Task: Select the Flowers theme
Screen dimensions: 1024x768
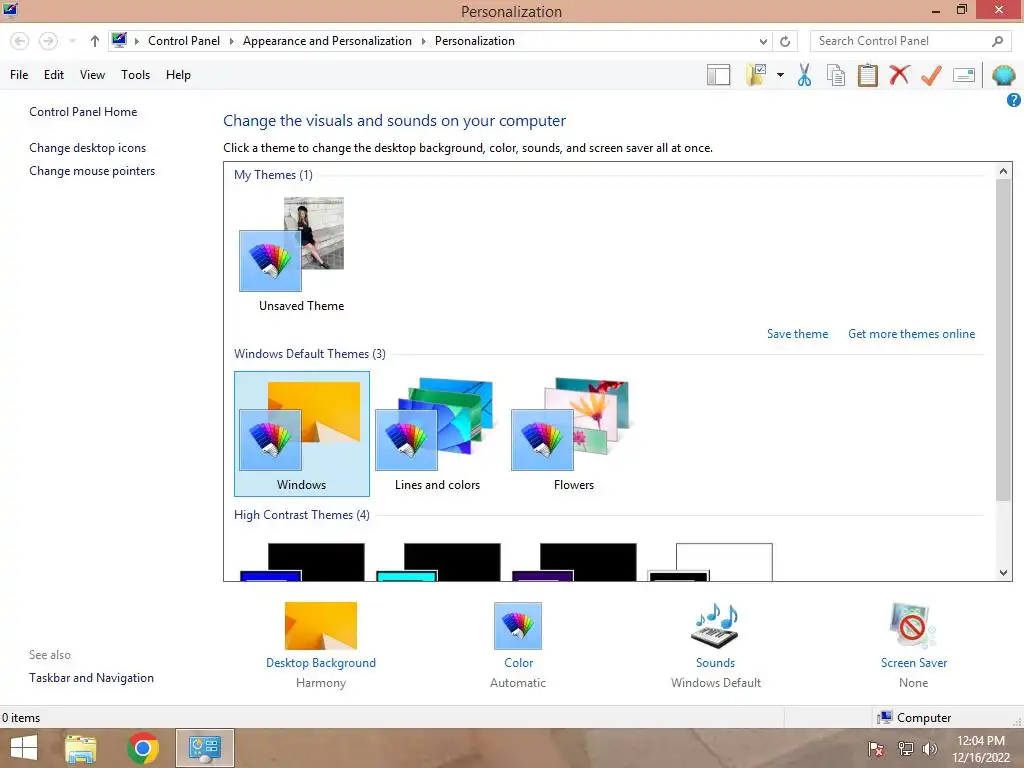Action: 573,434
